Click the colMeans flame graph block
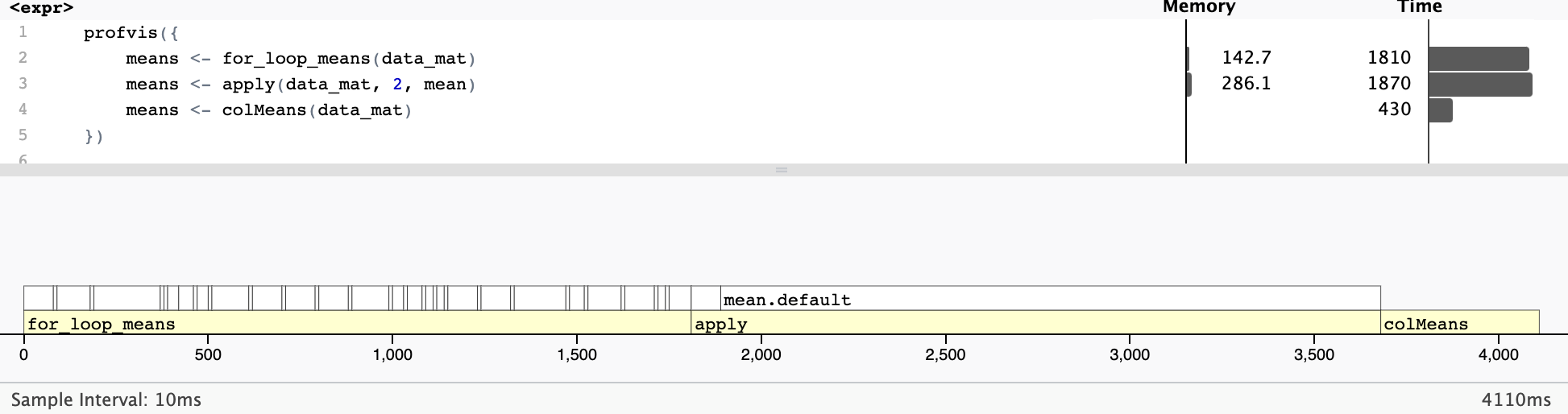 [1459, 323]
